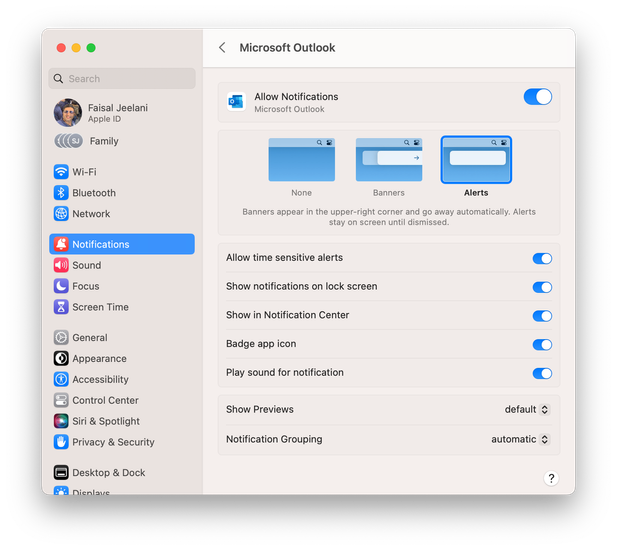Open Screen Time hourglass icon

click(61, 307)
